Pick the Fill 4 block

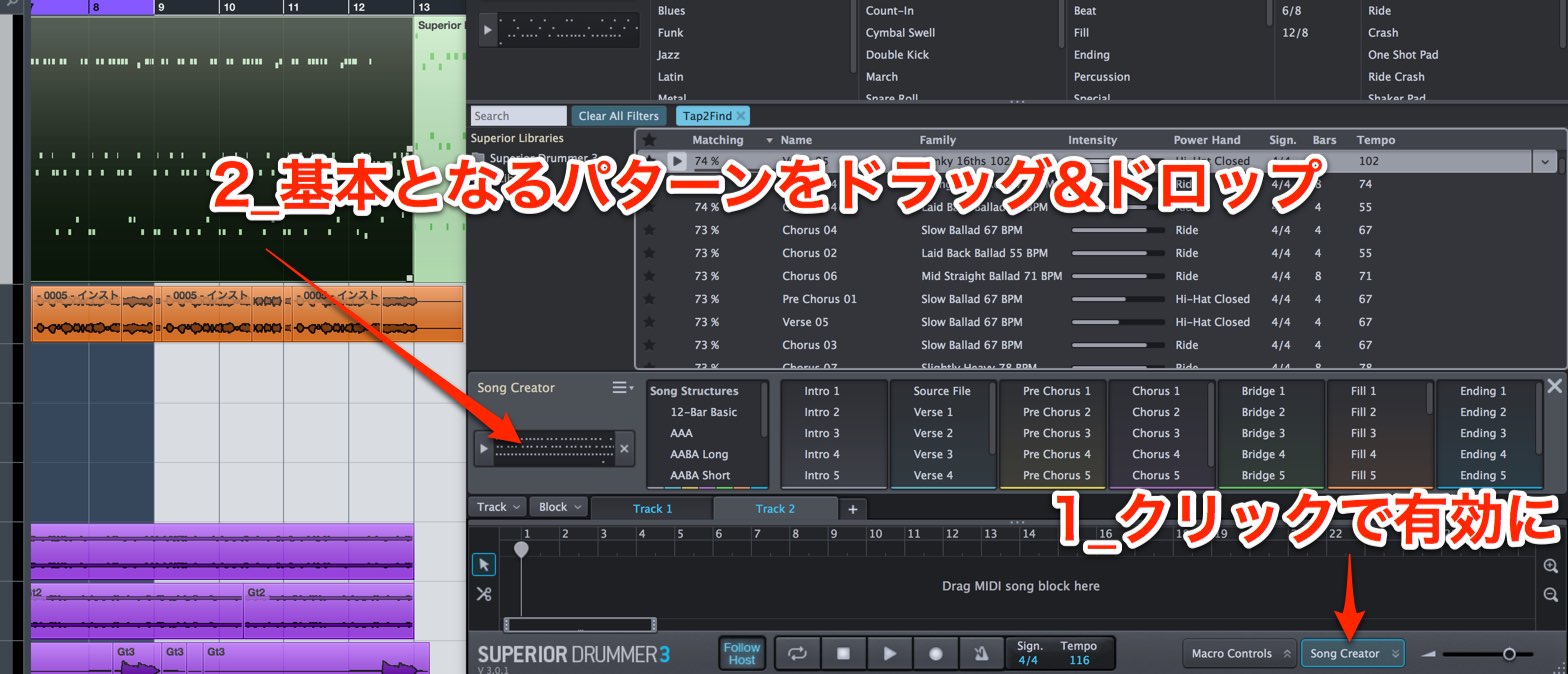tap(1363, 454)
